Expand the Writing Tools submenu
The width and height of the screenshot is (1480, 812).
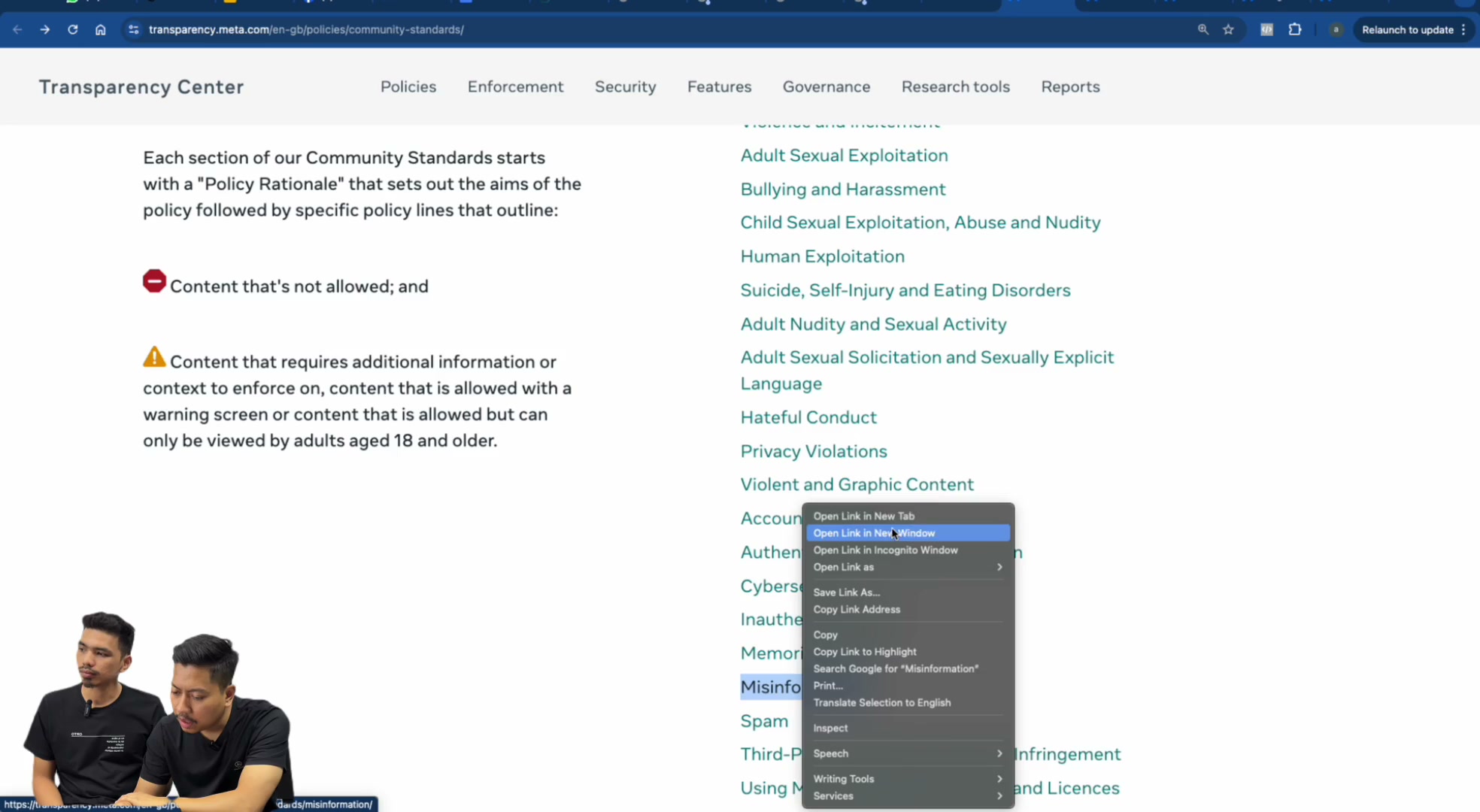(x=908, y=779)
